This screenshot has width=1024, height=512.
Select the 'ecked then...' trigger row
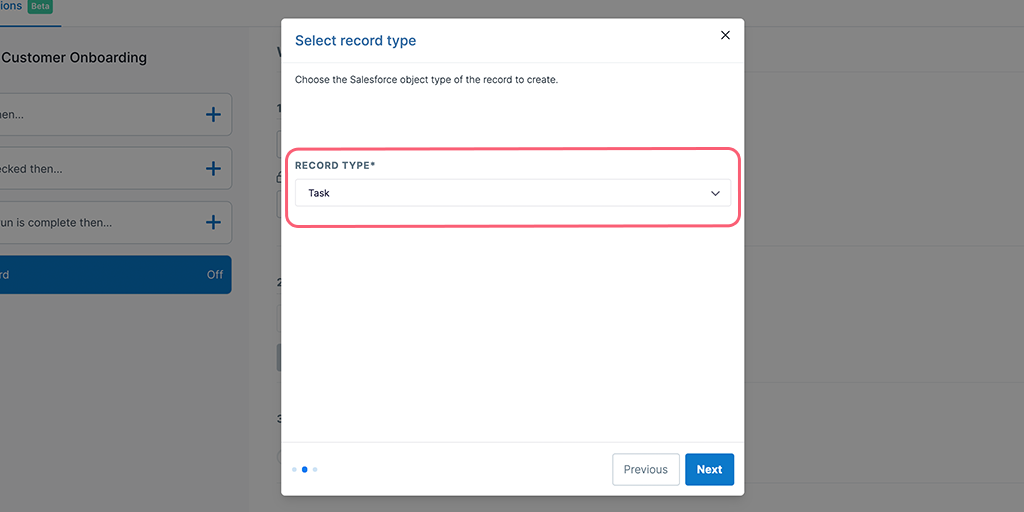tap(115, 169)
